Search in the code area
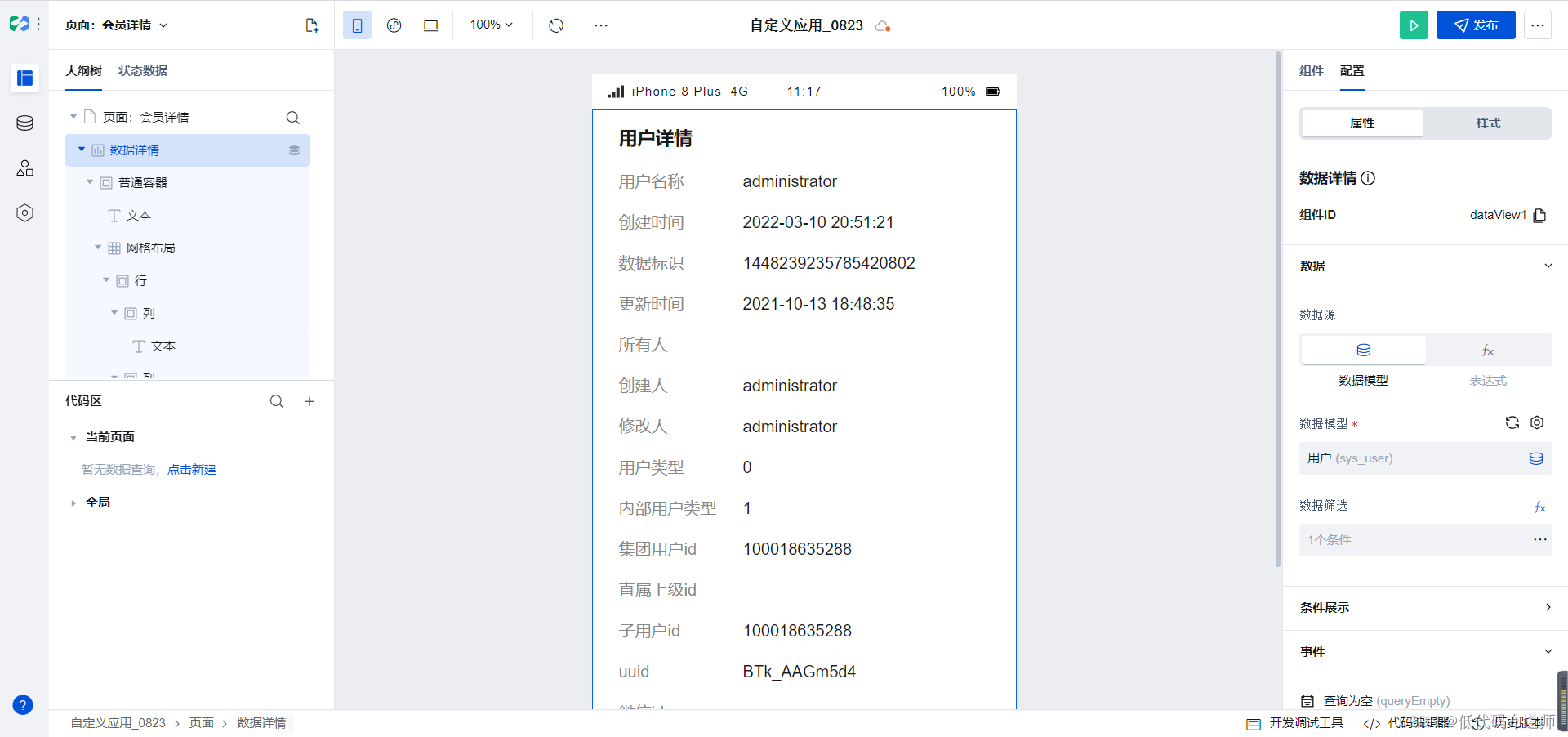Image resolution: width=1568 pixels, height=737 pixels. [x=277, y=401]
